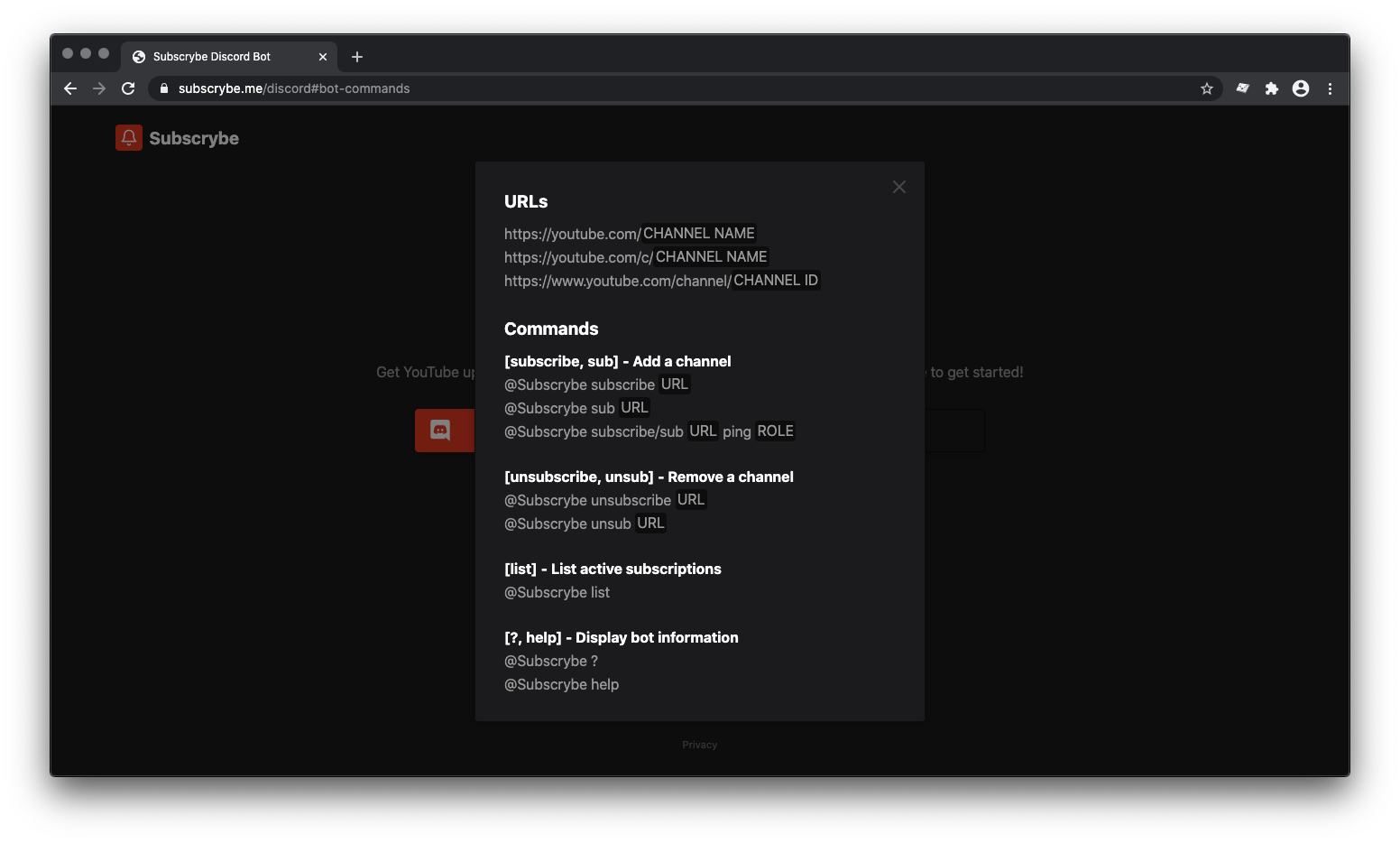Viewport: 1400px width, 843px height.
Task: Open a new browser tab
Action: click(x=357, y=57)
